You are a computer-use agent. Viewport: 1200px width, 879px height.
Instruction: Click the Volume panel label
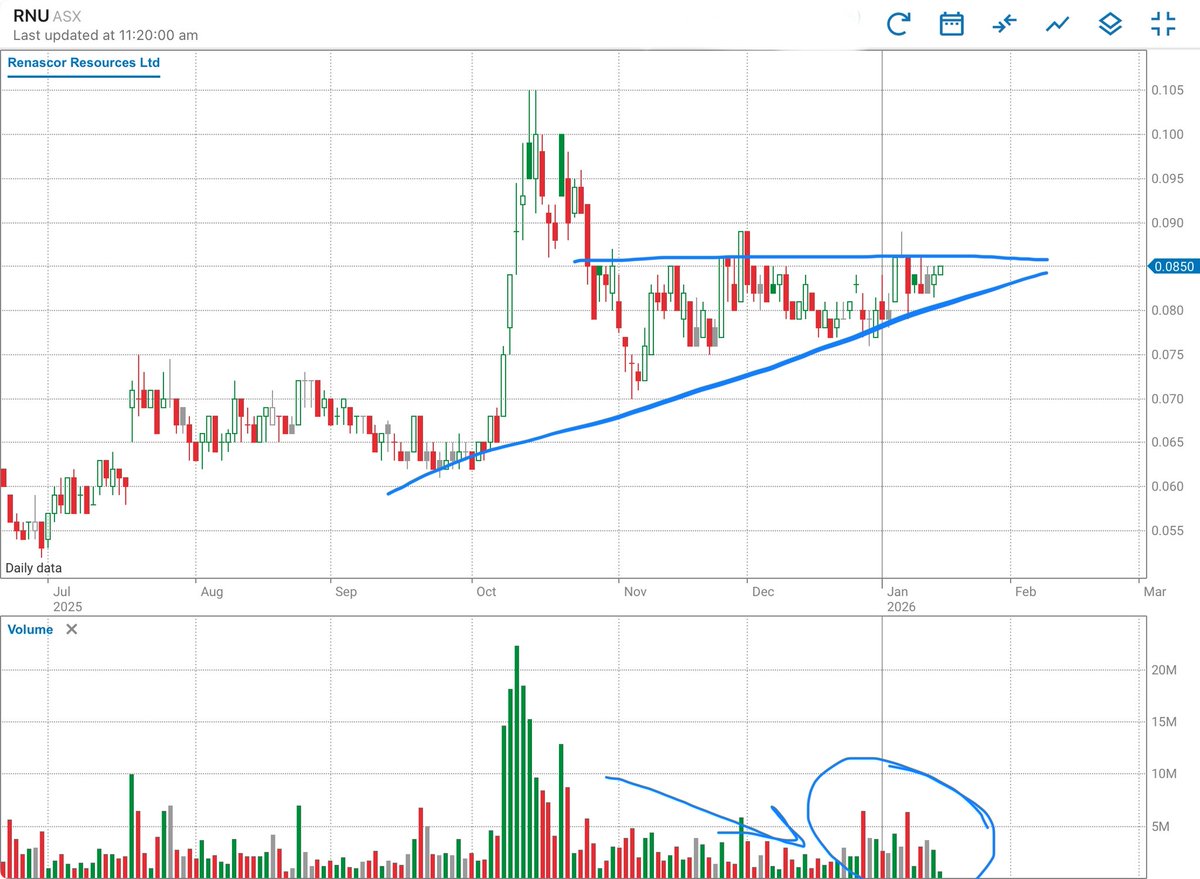[x=31, y=629]
